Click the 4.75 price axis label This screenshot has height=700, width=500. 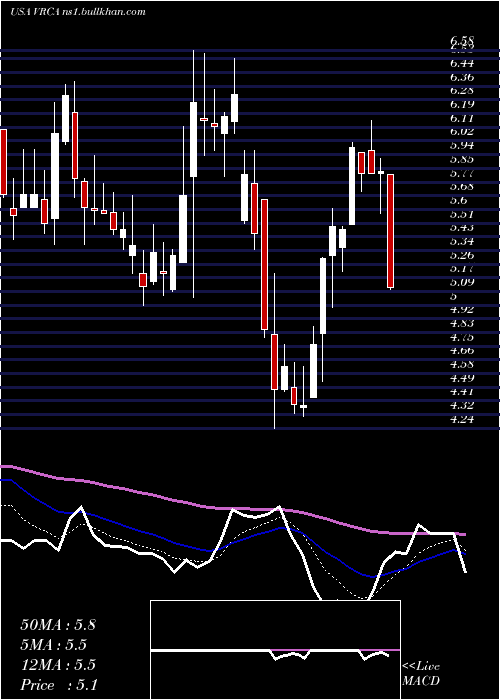tap(462, 337)
